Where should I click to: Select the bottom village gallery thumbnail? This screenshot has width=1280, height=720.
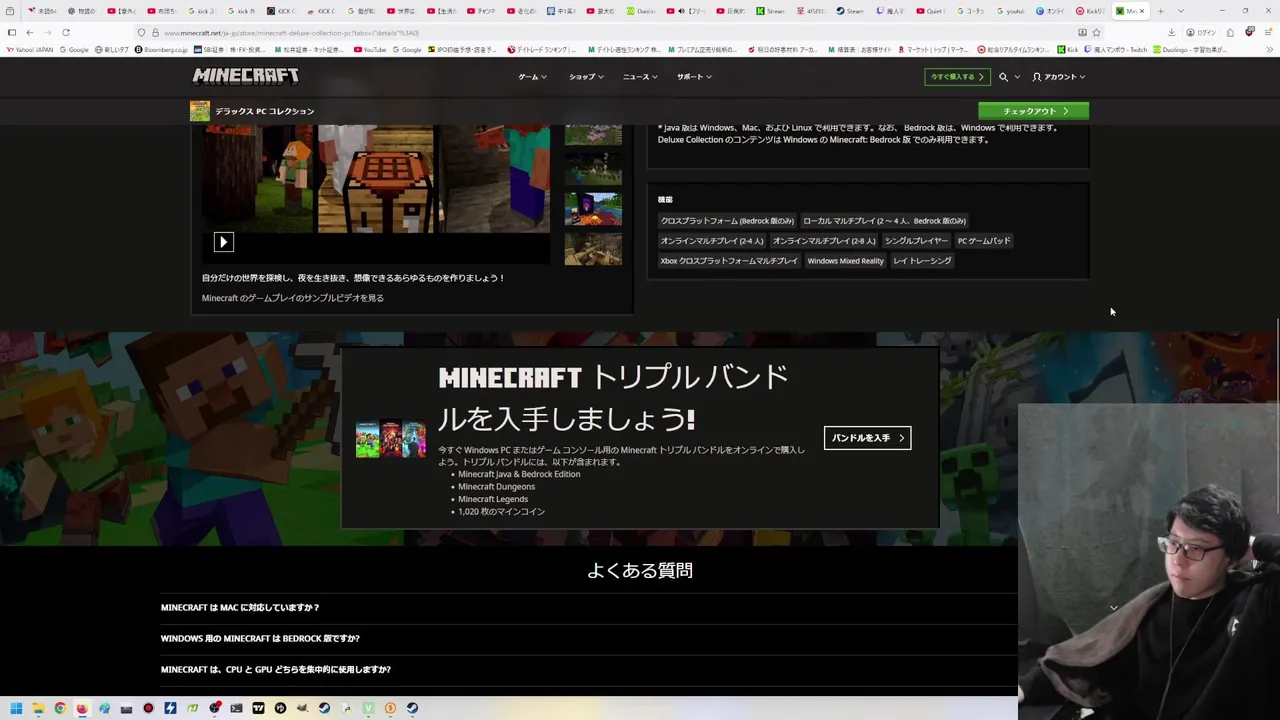[593, 249]
